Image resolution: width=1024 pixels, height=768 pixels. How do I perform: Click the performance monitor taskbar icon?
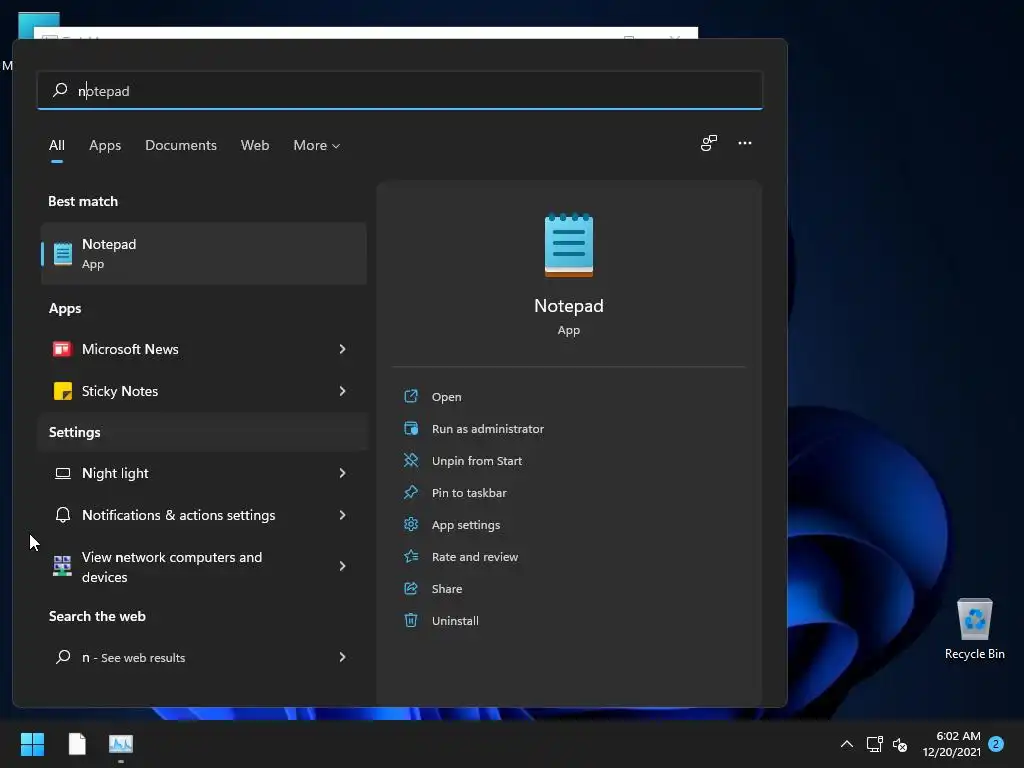point(121,743)
